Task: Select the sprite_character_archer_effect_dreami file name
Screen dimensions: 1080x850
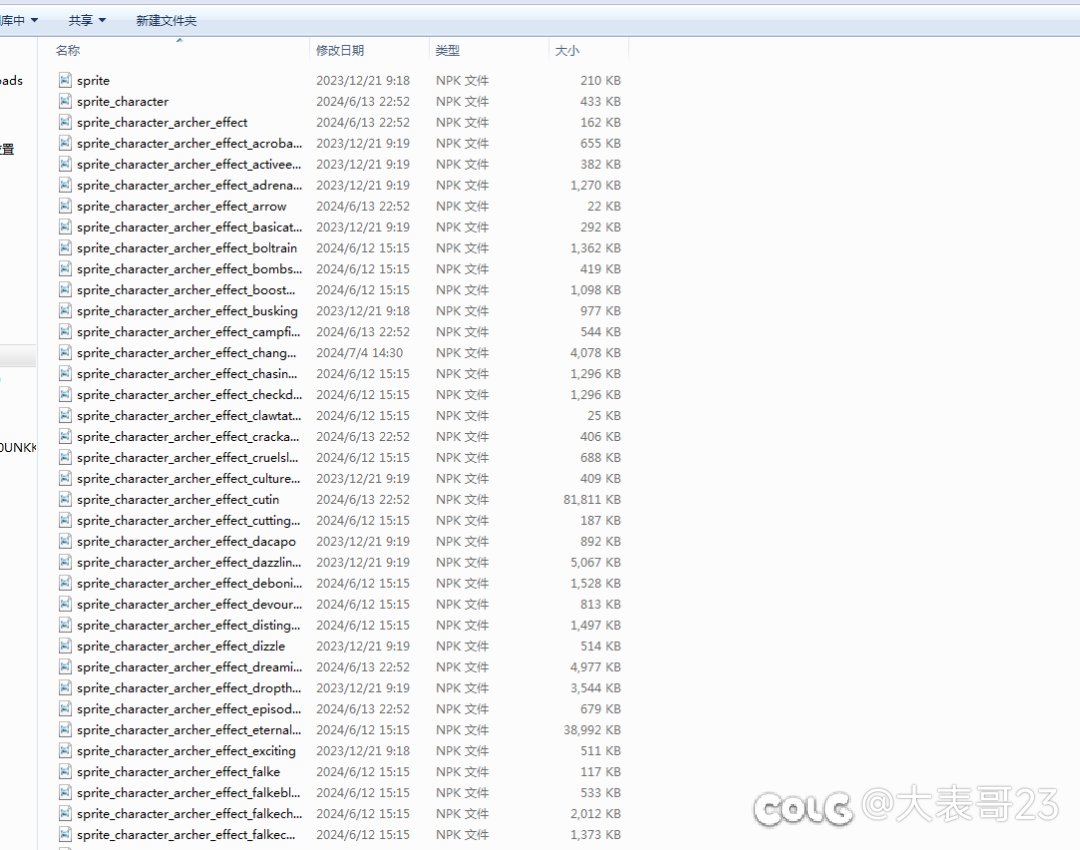Action: pos(189,667)
